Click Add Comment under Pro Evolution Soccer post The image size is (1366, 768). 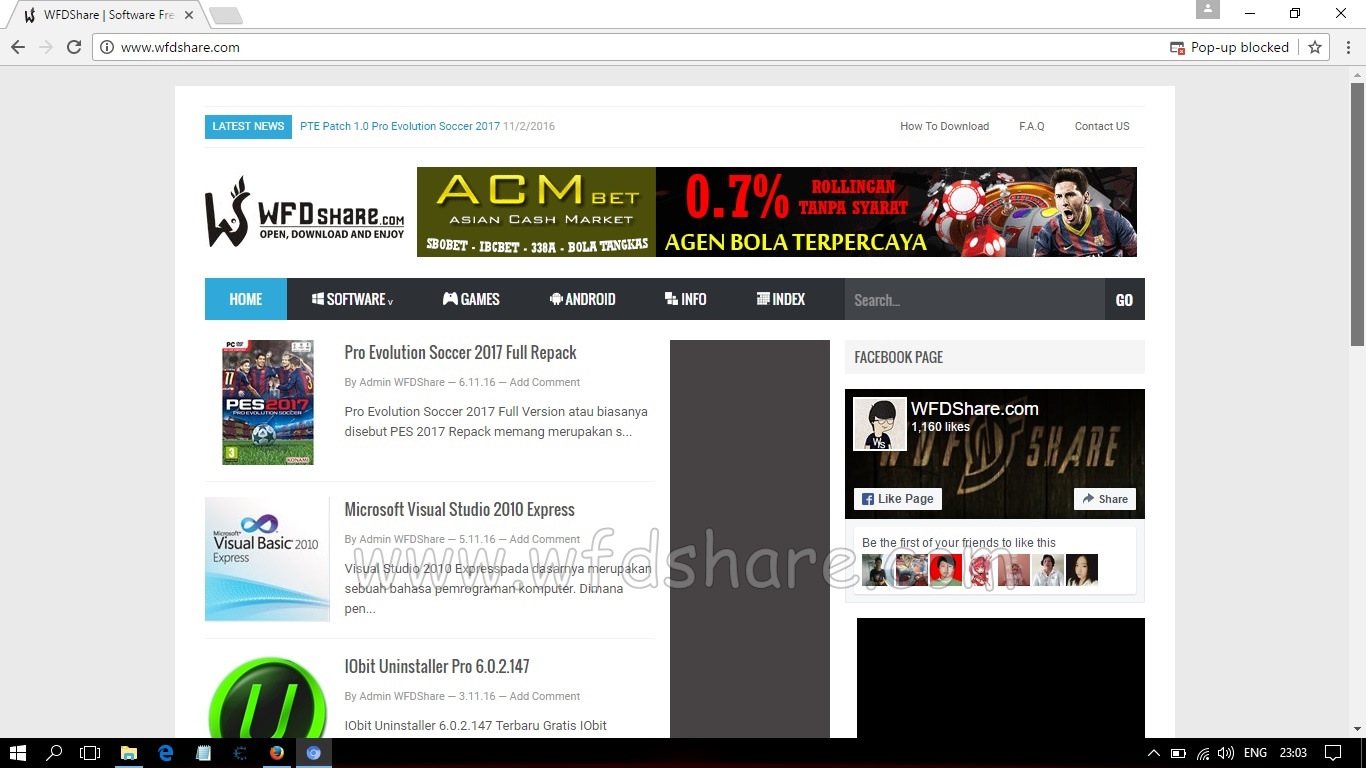tap(545, 382)
